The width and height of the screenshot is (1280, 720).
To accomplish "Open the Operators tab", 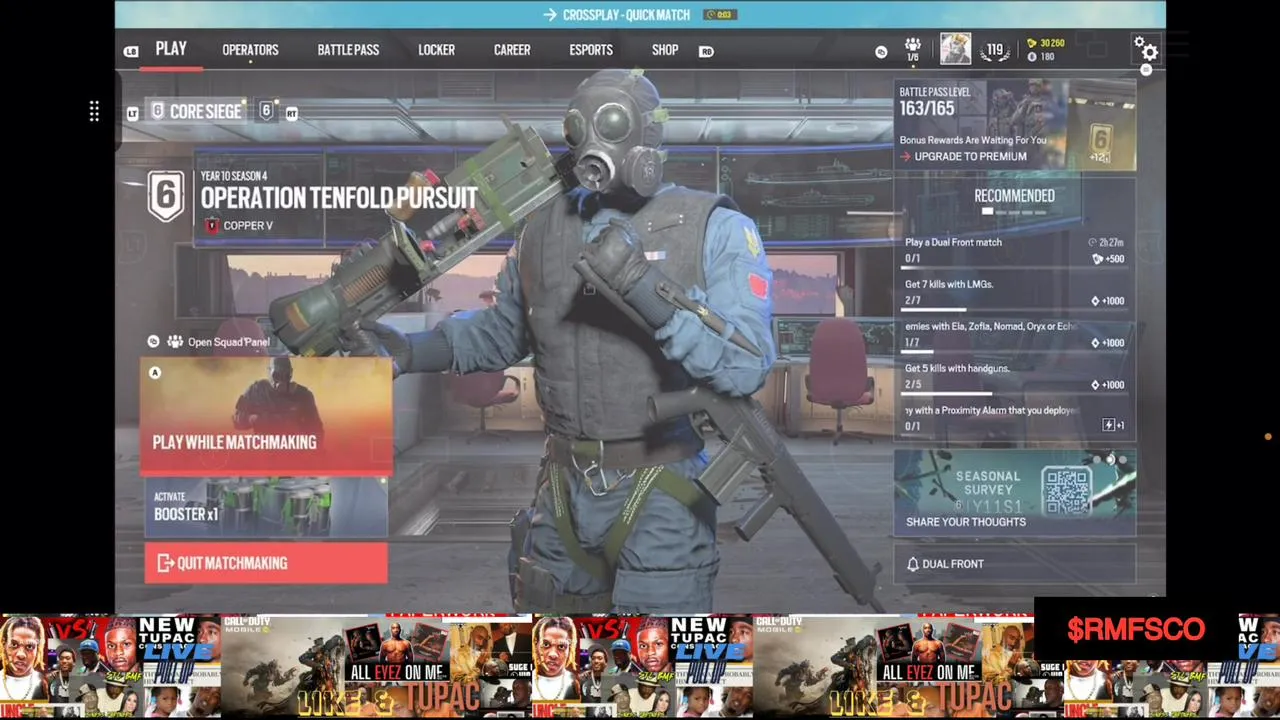I will pyautogui.click(x=250, y=50).
